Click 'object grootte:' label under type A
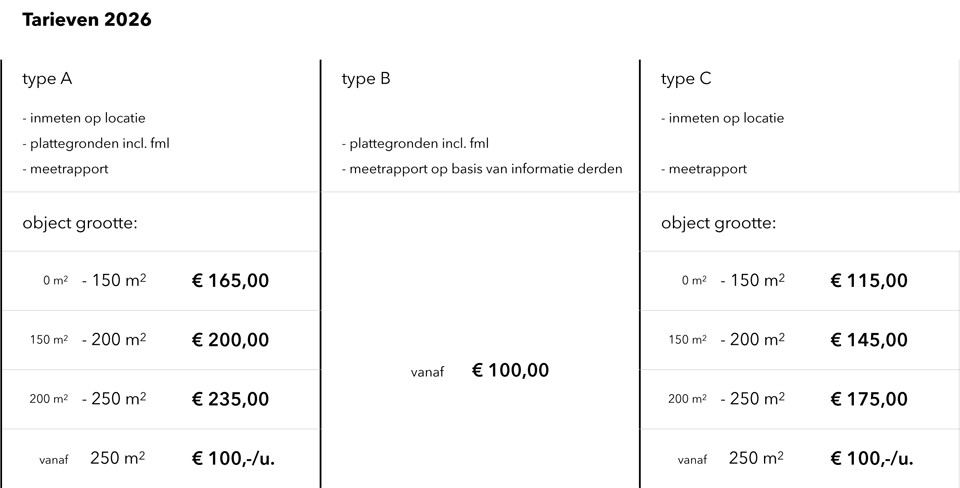 [80, 222]
